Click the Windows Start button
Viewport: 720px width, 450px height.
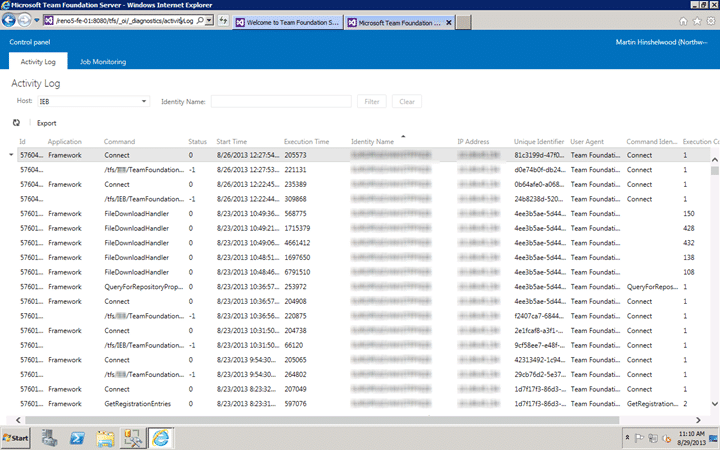pyautogui.click(x=16, y=438)
